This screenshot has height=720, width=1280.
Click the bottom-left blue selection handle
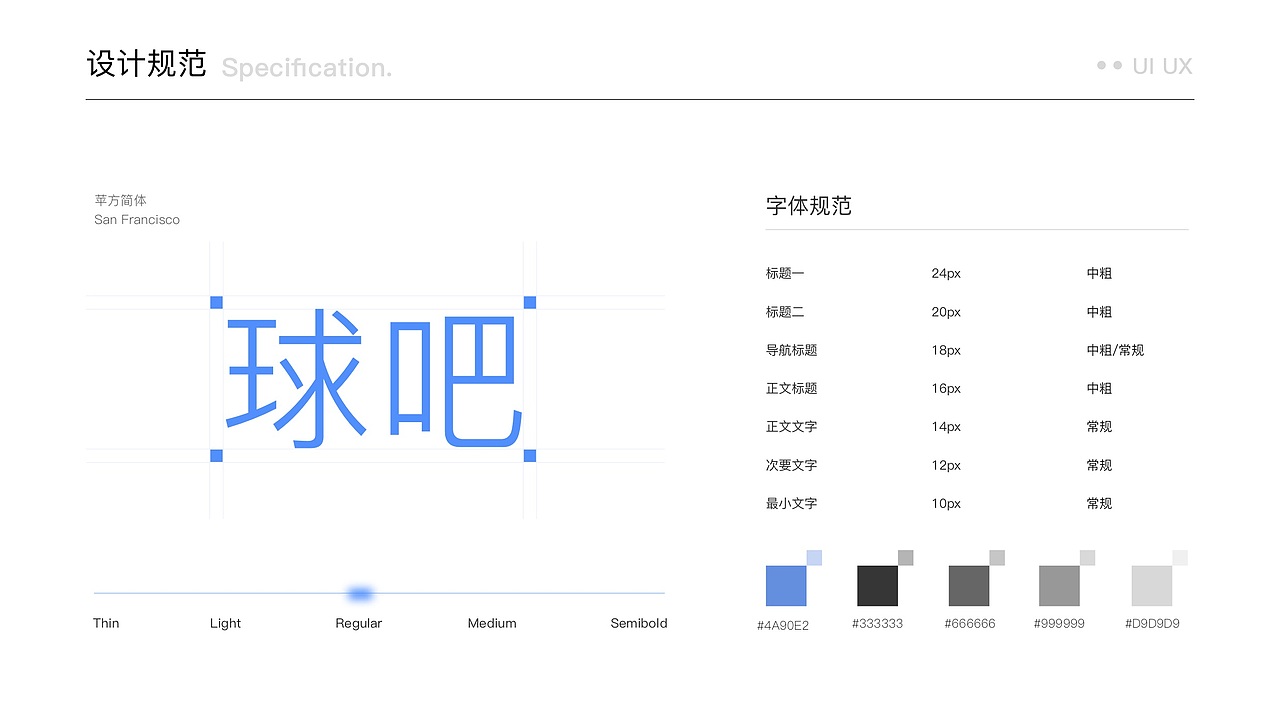pos(216,456)
